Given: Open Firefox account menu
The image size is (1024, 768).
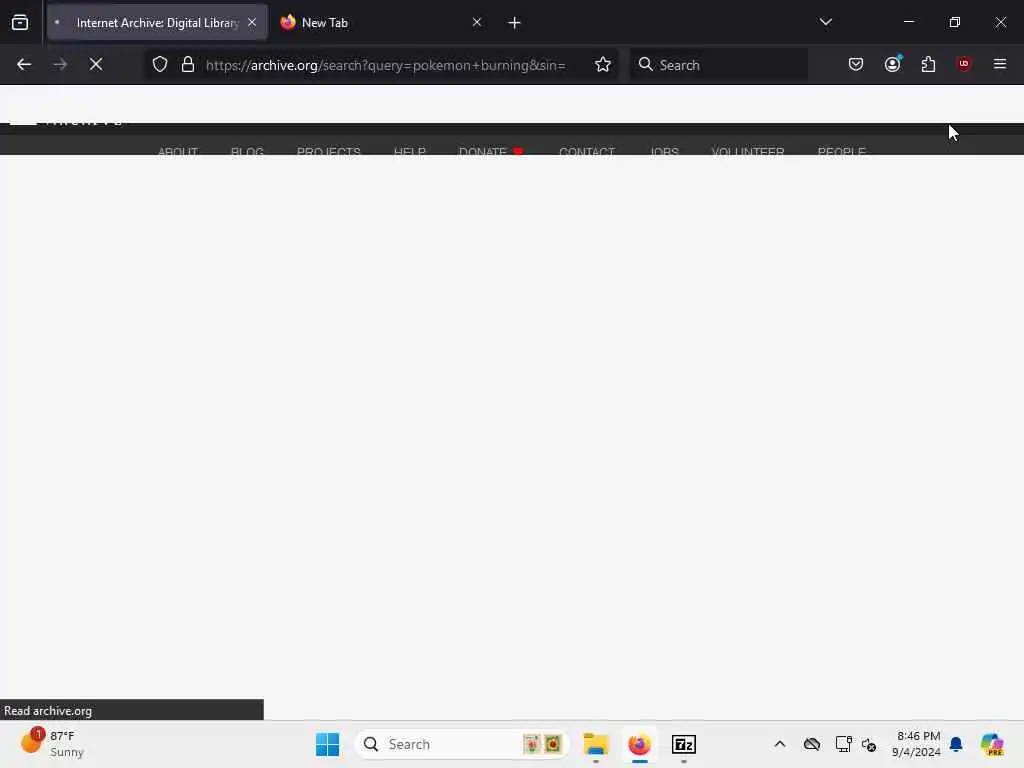Looking at the screenshot, I should [x=893, y=65].
